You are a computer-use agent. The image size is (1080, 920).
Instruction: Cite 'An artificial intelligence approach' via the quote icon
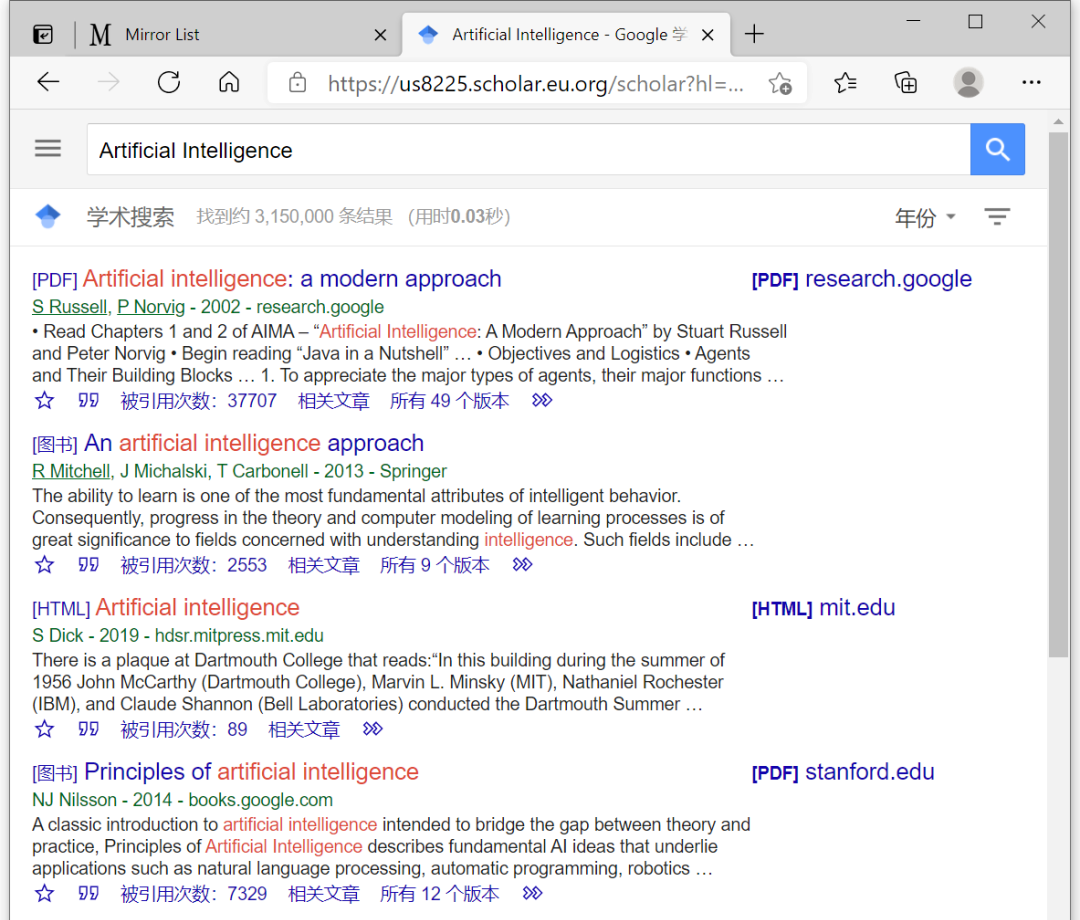[x=88, y=565]
